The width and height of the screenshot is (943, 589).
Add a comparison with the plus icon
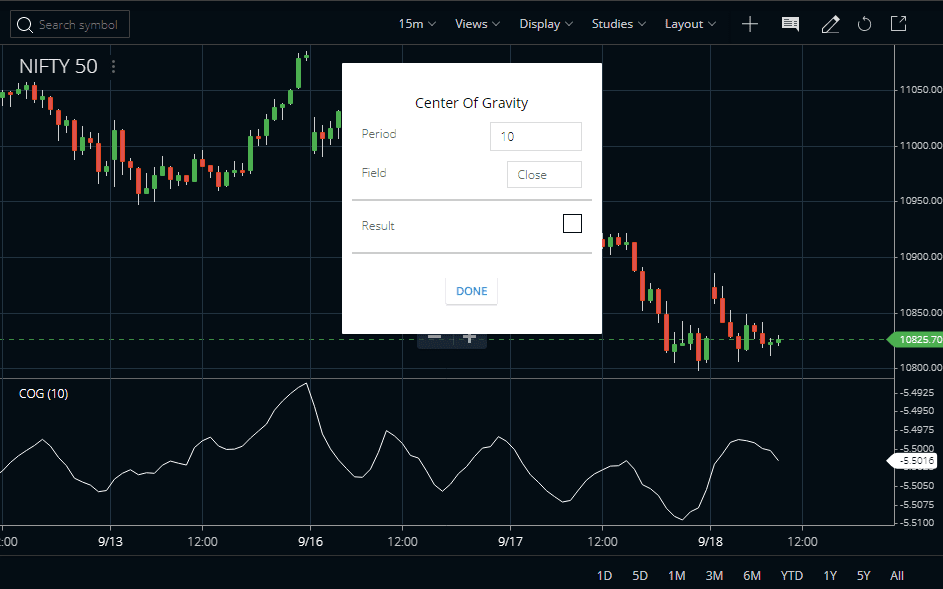[x=749, y=24]
